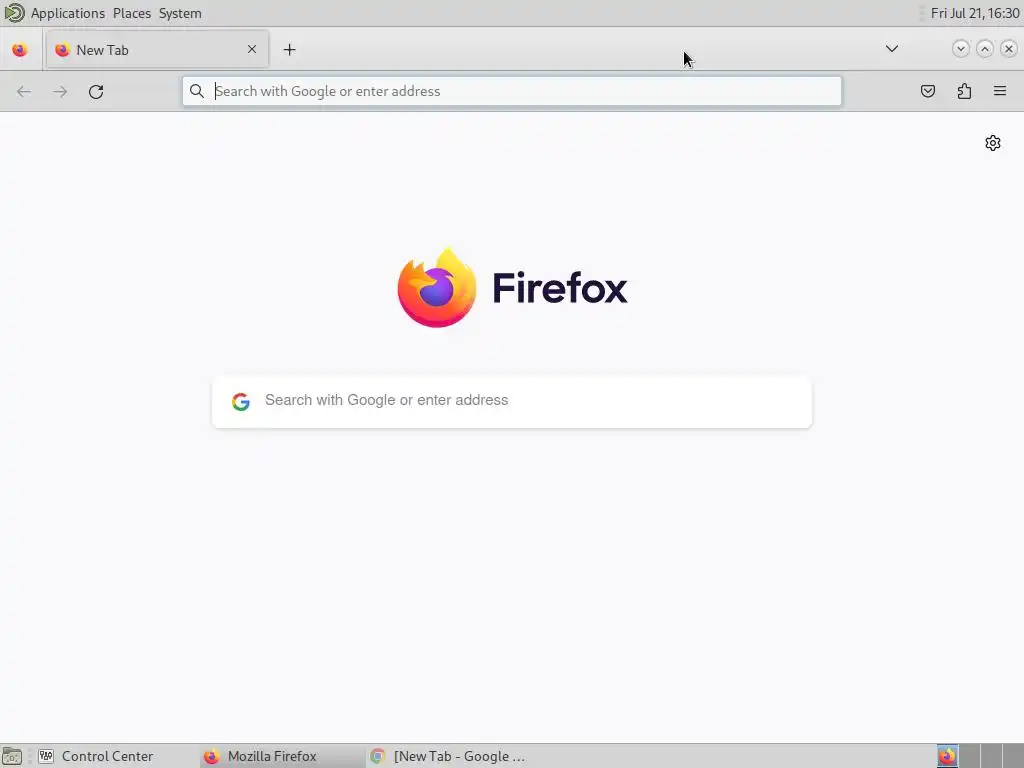Open the Firefox hamburger menu
1024x768 pixels.
coord(1000,91)
